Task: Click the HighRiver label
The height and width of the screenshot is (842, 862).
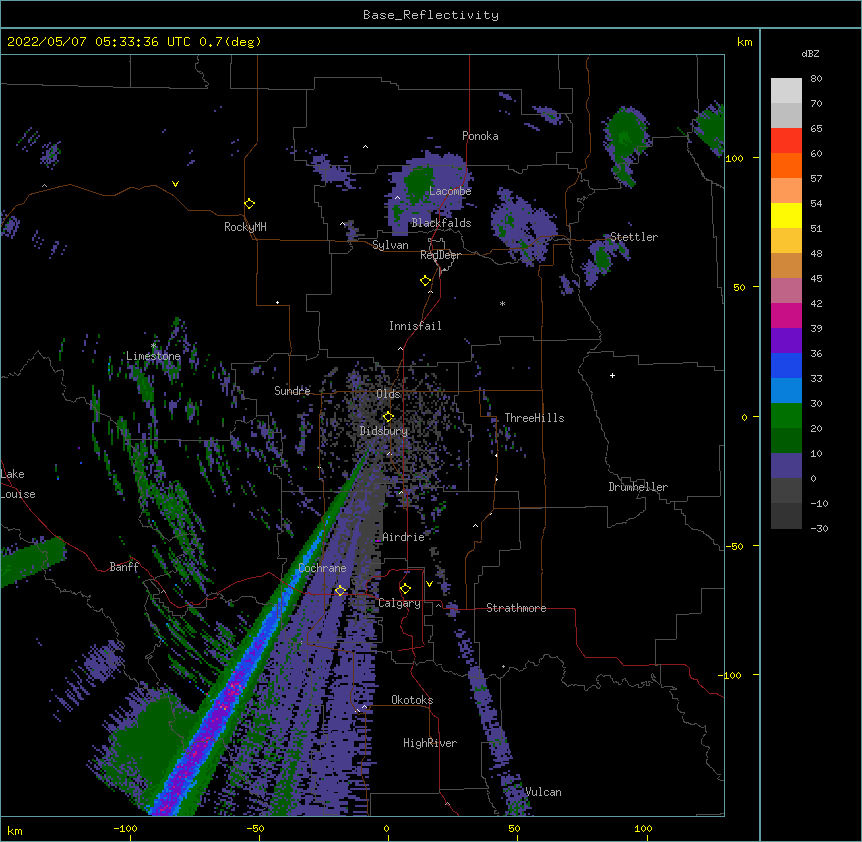Action: pyautogui.click(x=430, y=743)
